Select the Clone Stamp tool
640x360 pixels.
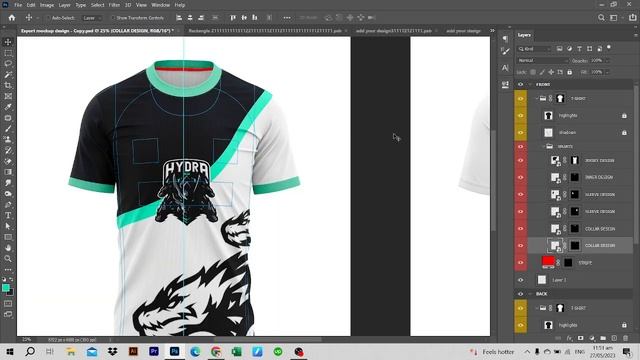tap(8, 139)
